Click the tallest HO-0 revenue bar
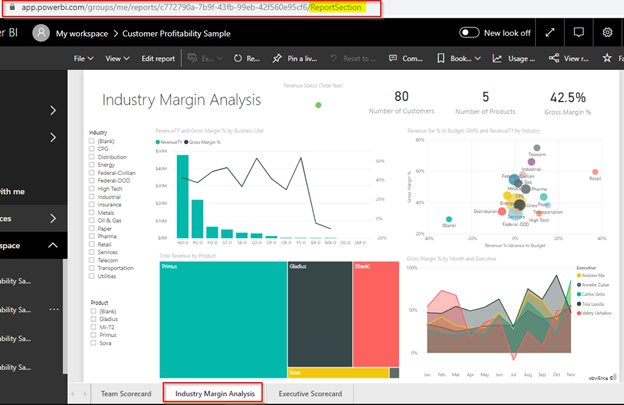 click(x=183, y=197)
